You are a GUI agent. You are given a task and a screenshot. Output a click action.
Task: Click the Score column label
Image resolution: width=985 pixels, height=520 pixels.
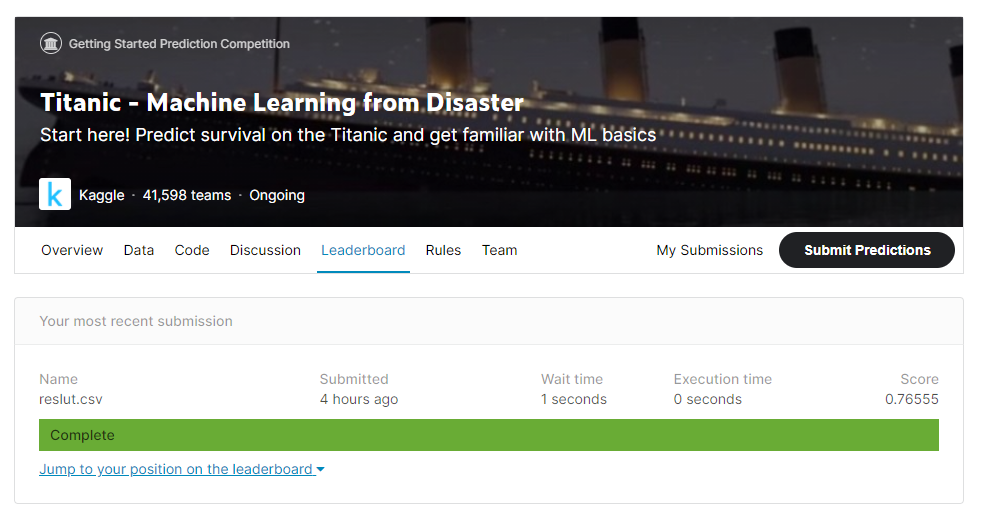click(919, 379)
